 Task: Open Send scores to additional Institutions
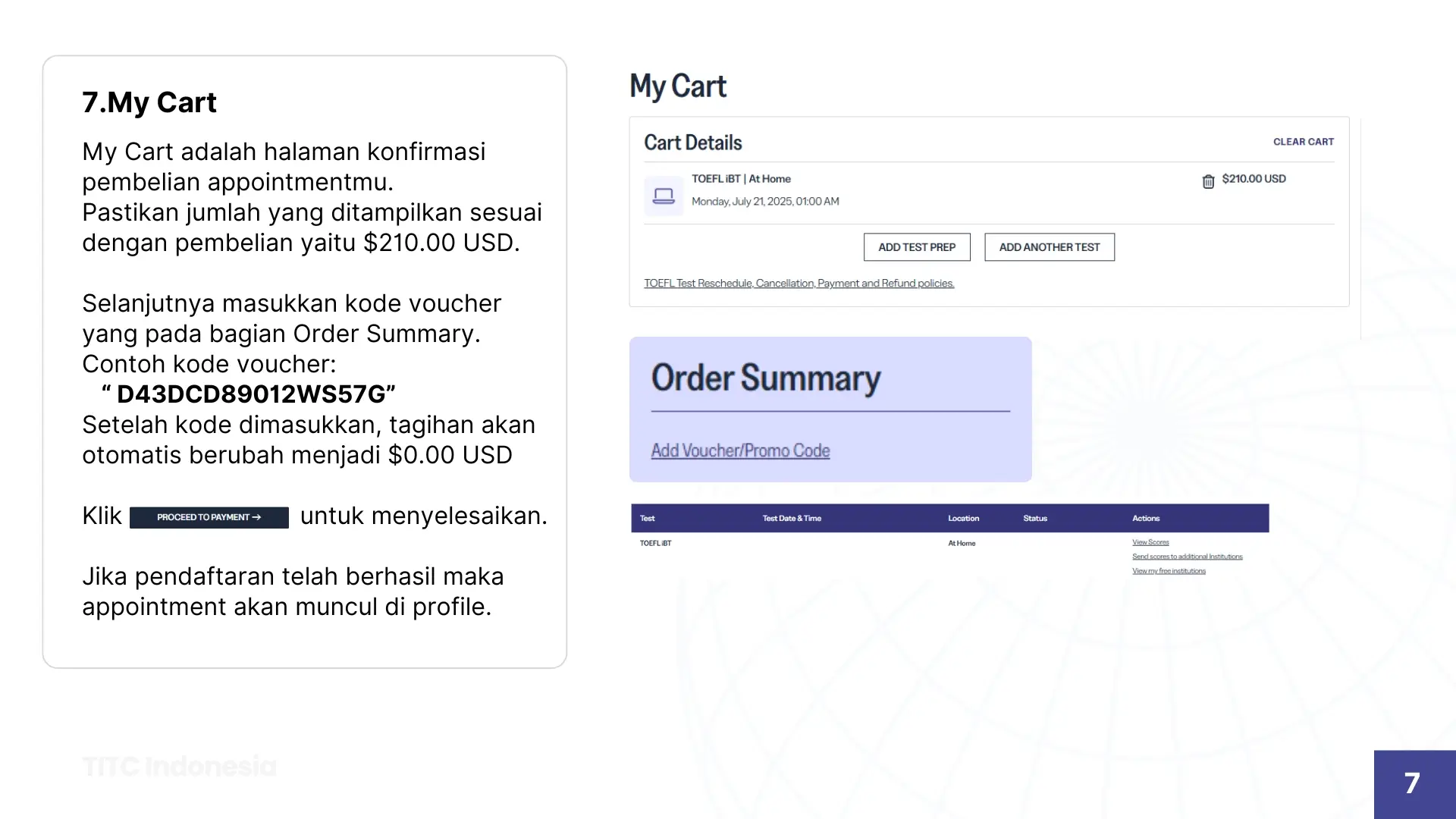(x=1187, y=556)
